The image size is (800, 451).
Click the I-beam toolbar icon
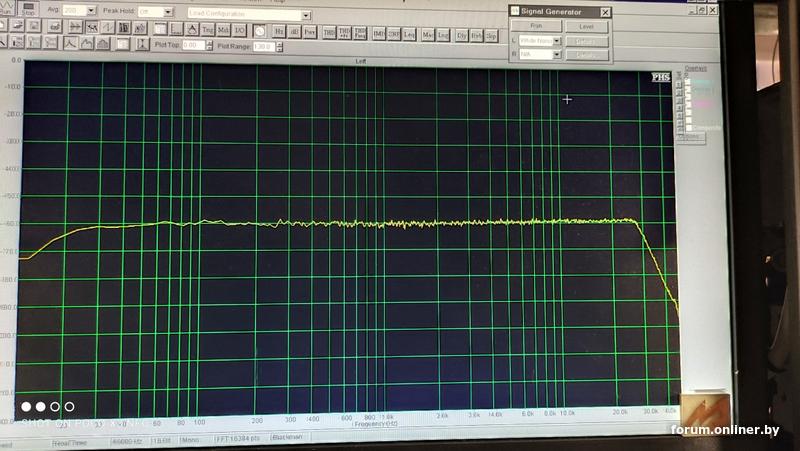tap(142, 44)
